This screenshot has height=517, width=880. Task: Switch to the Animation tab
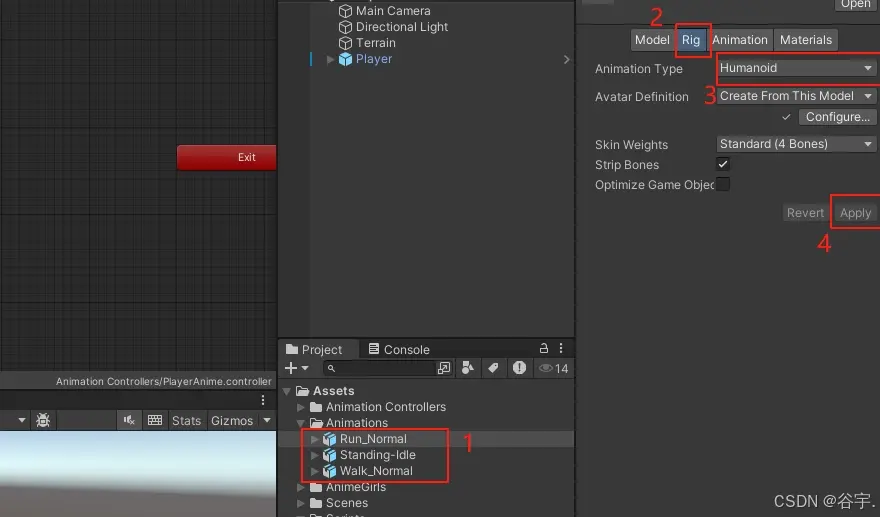pos(740,40)
